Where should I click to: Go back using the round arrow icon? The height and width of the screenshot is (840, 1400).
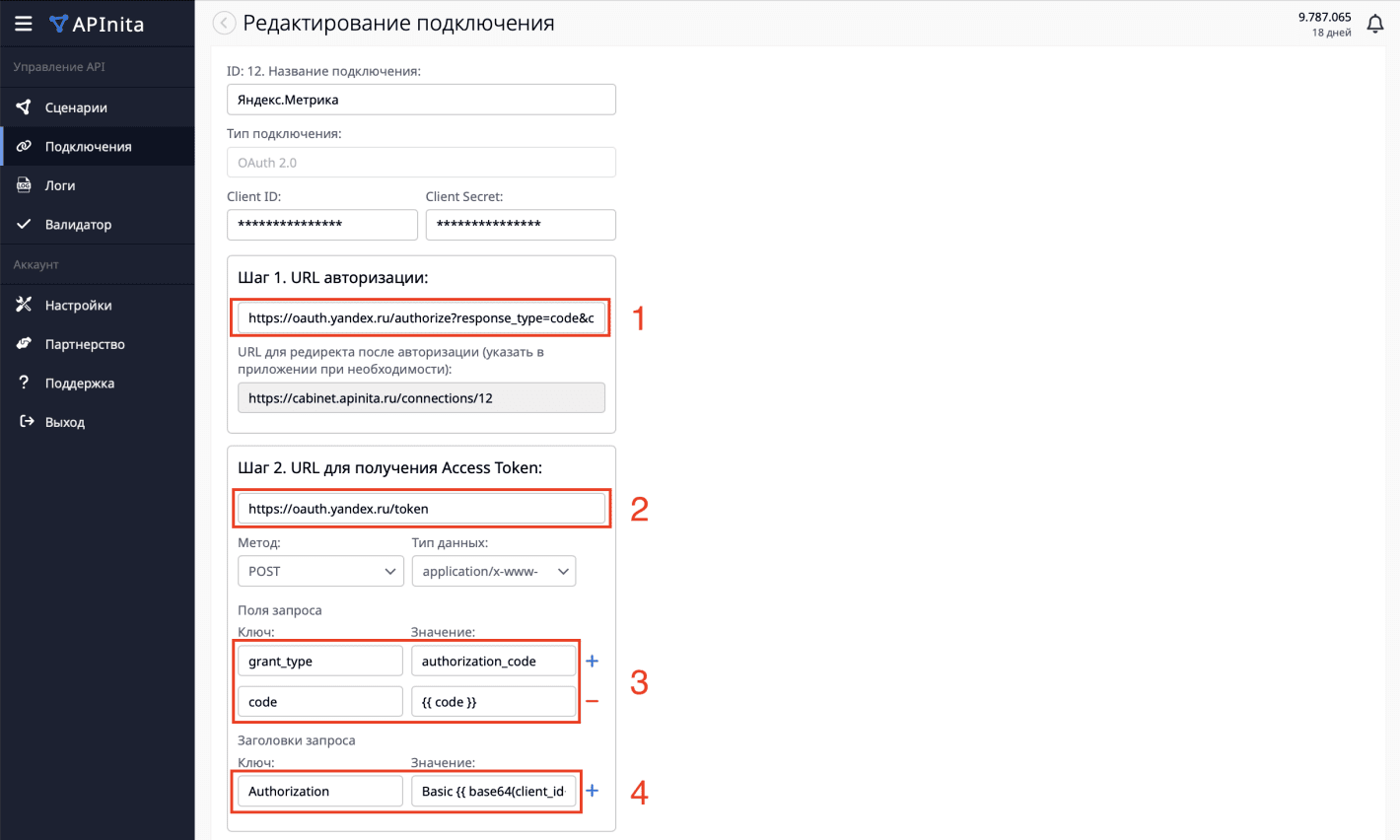225,23
